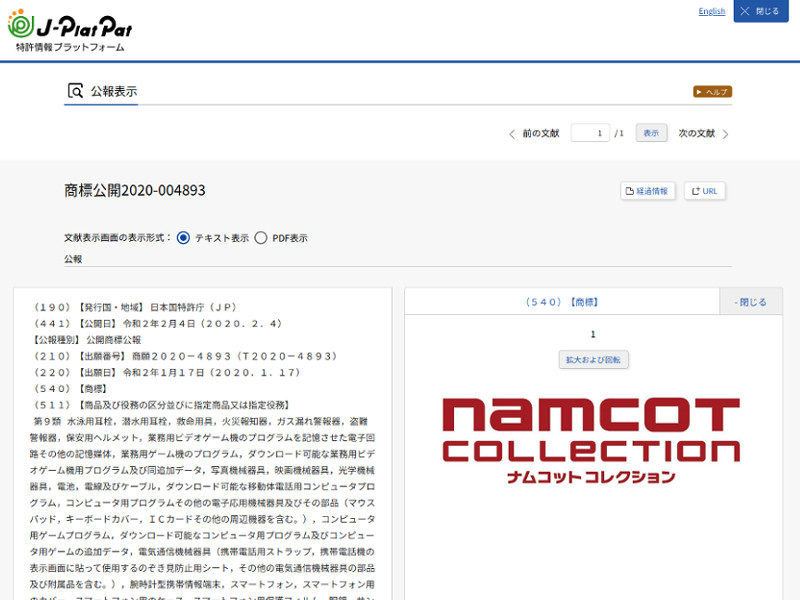Click the namcot COLLECTION trademark image

[591, 441]
